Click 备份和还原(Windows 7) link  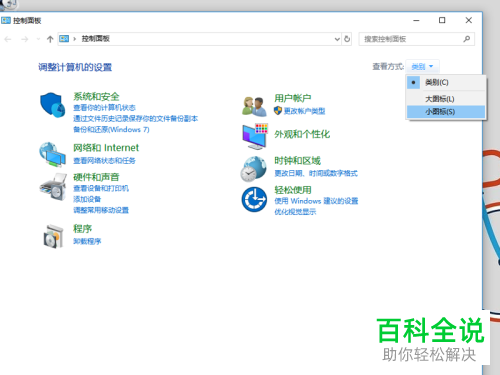[111, 130]
